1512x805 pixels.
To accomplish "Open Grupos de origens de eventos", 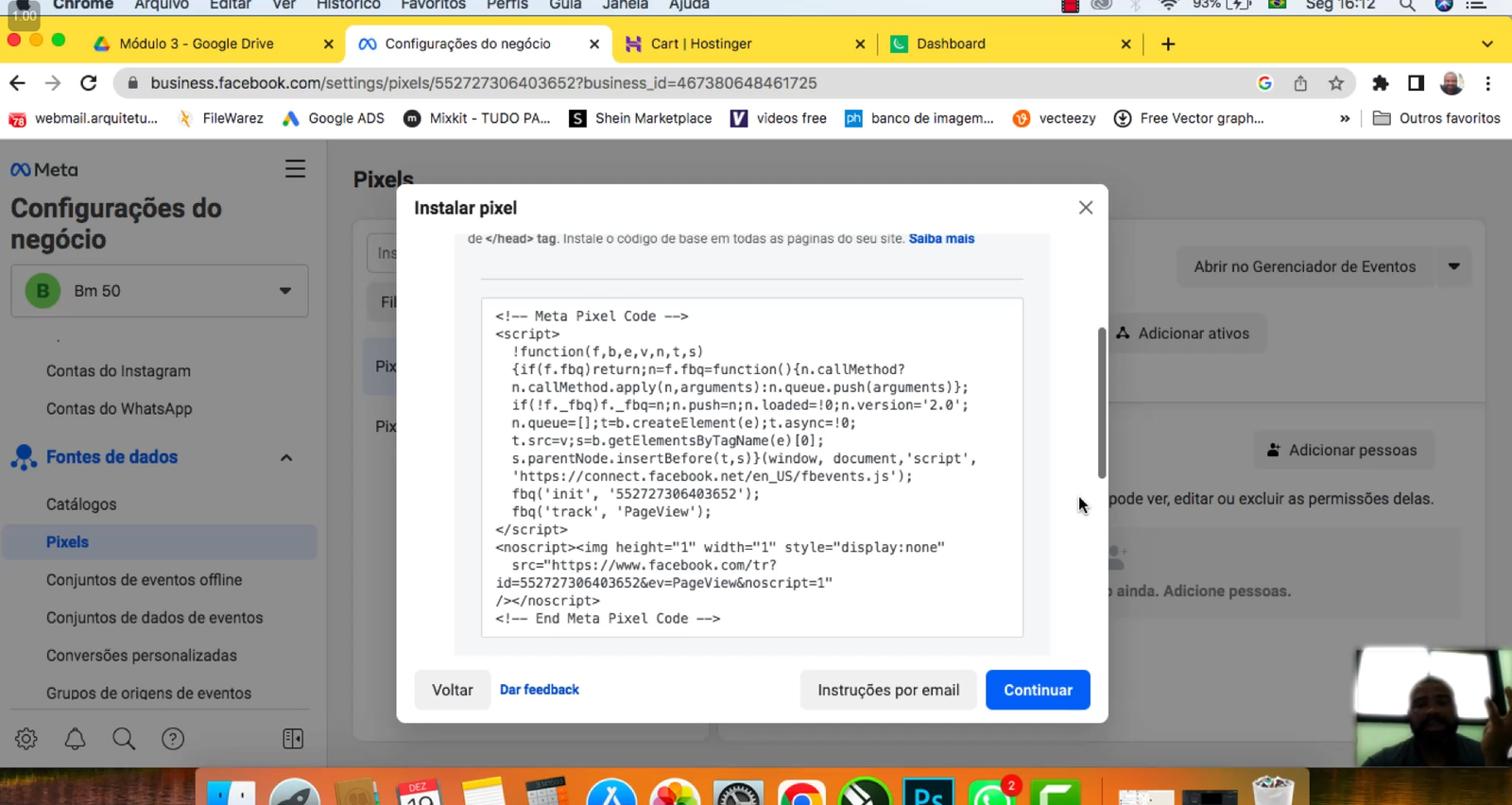I will tap(148, 694).
